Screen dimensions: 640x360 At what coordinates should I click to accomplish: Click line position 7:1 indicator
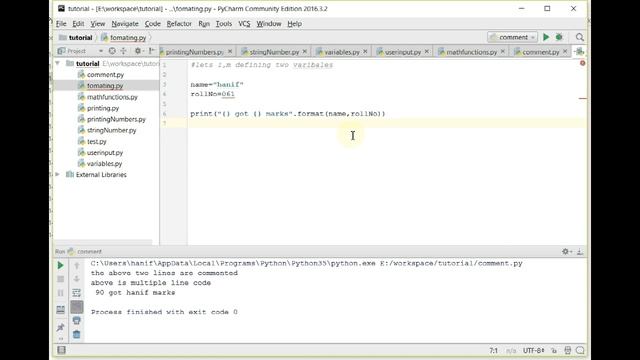[493, 351]
